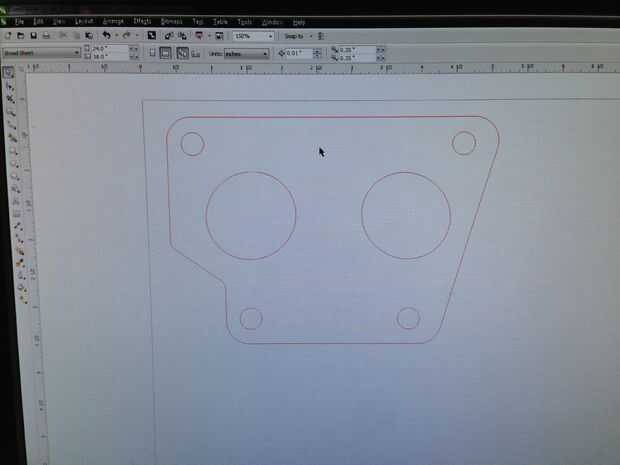
Task: Open the Help menu
Action: (299, 22)
